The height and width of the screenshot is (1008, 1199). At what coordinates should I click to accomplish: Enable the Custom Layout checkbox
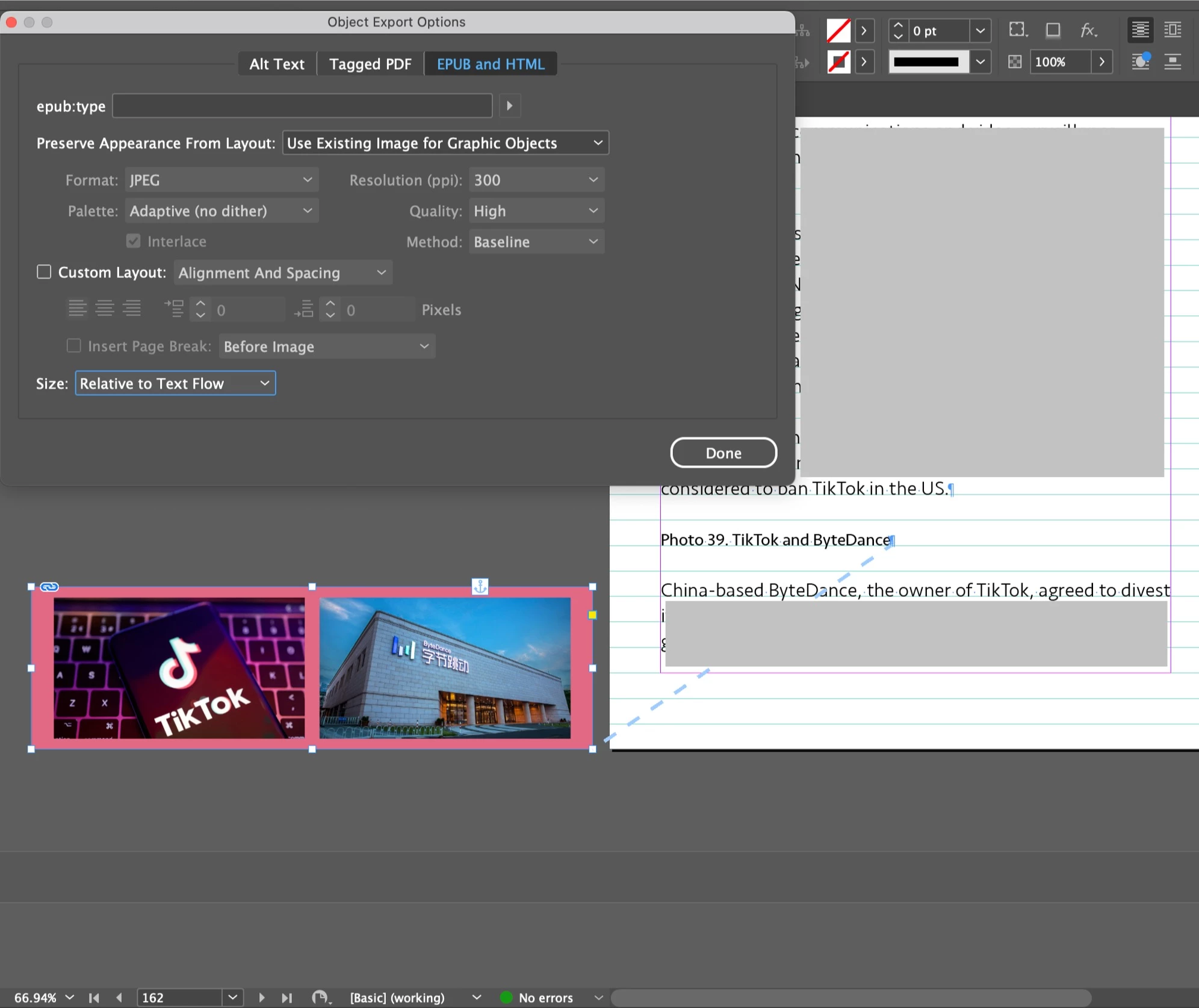44,272
